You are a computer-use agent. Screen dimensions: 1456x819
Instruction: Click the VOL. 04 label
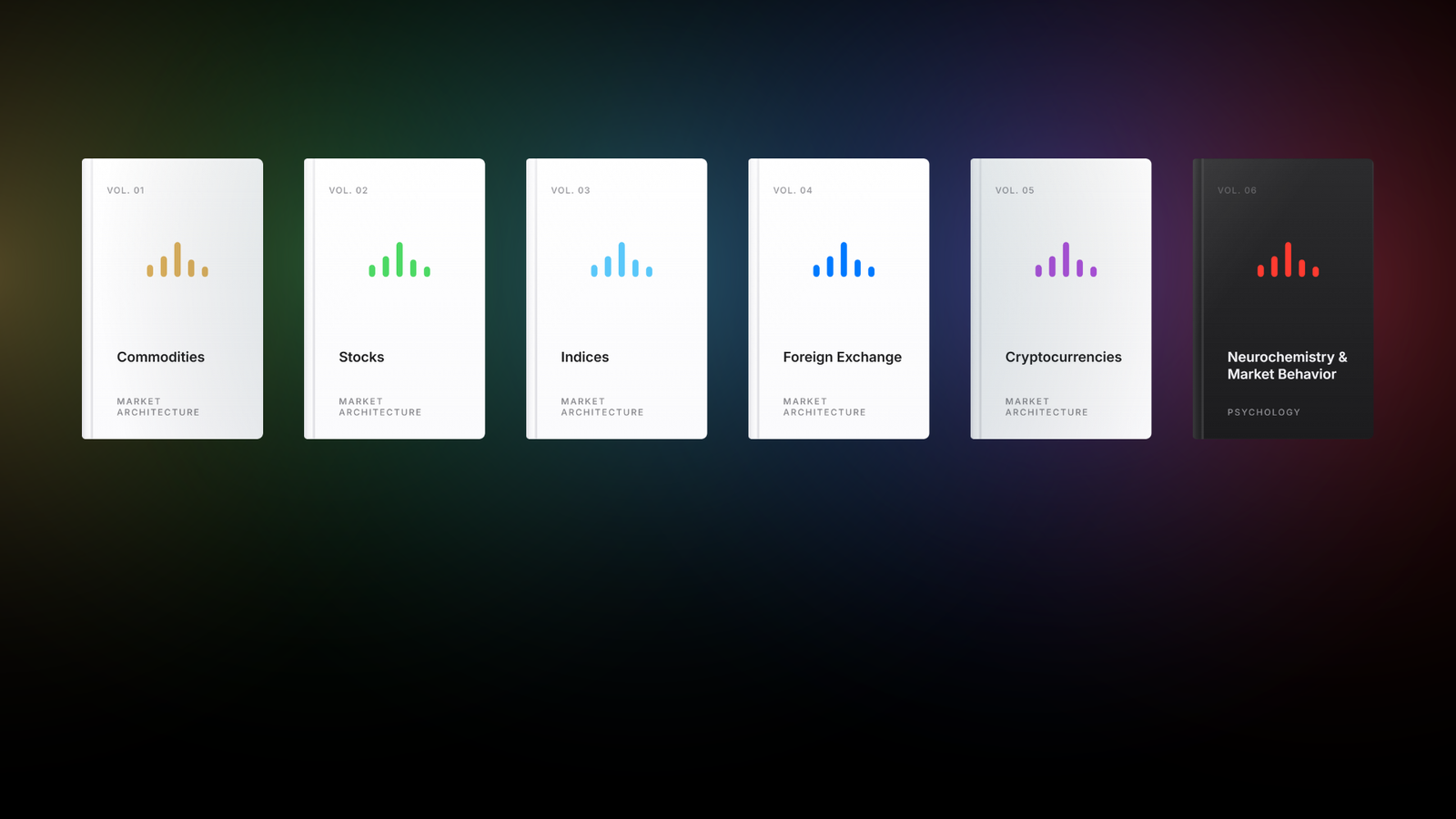[x=792, y=190]
